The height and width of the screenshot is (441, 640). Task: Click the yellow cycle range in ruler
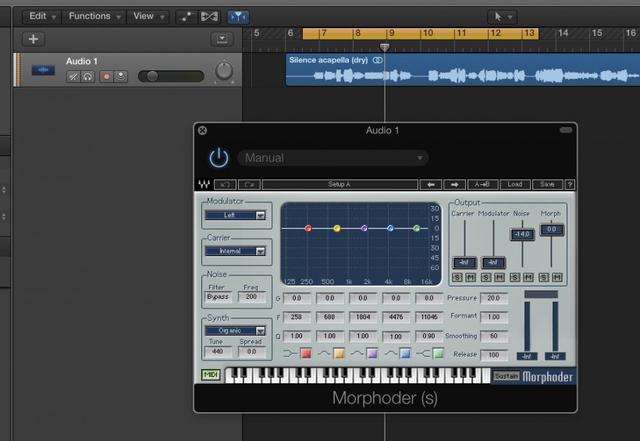(421, 33)
